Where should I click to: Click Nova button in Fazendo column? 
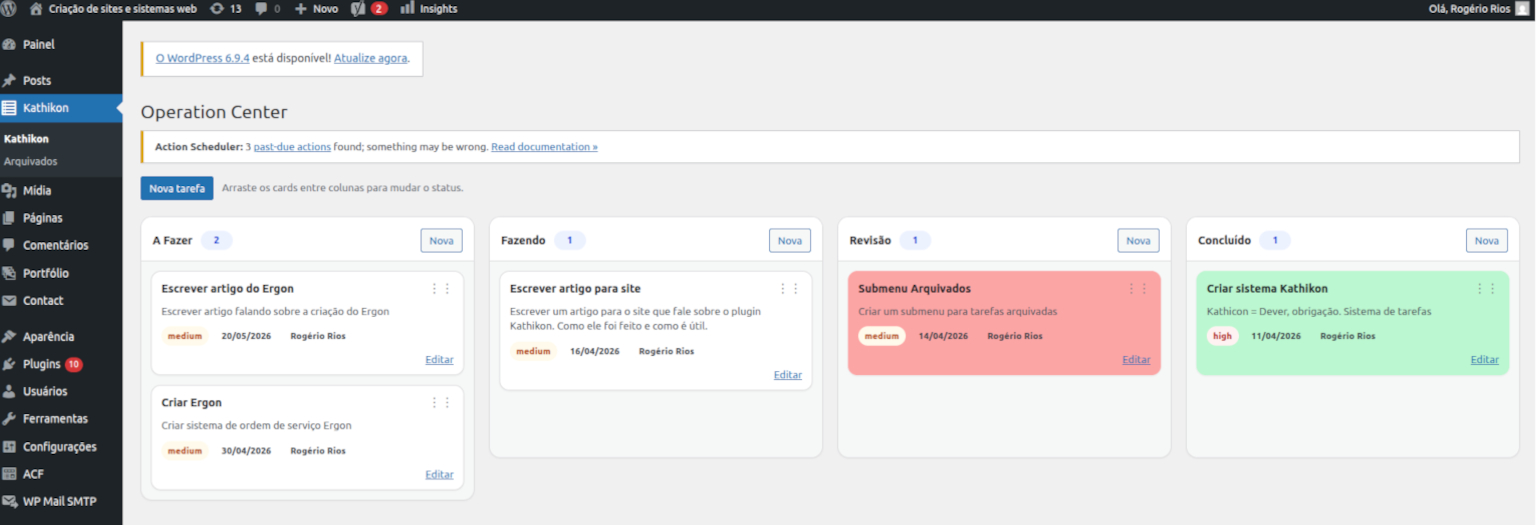[x=790, y=241]
